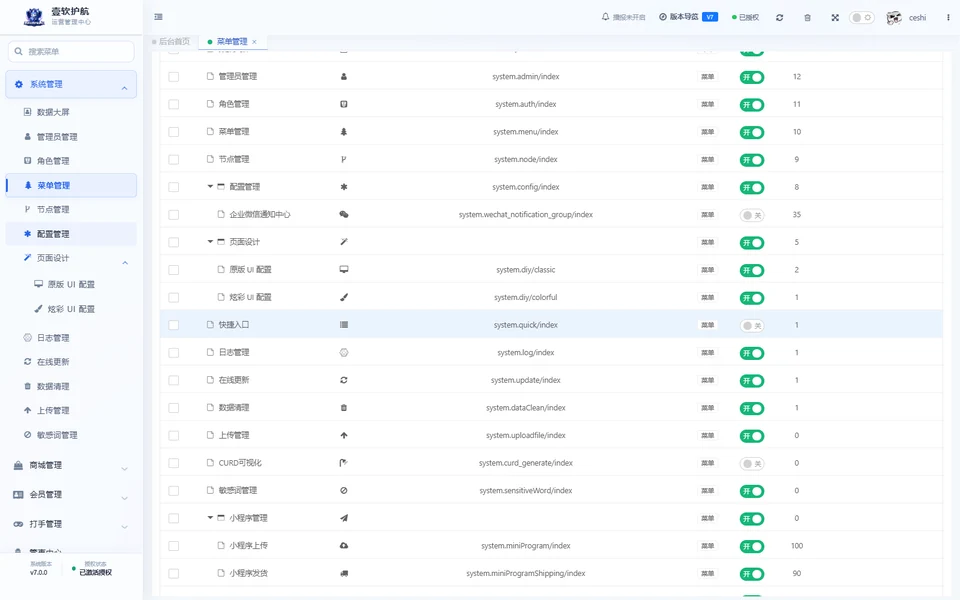Viewport: 960px width, 600px height.
Task: Click the 版本导览 V7 link
Action: pos(688,17)
